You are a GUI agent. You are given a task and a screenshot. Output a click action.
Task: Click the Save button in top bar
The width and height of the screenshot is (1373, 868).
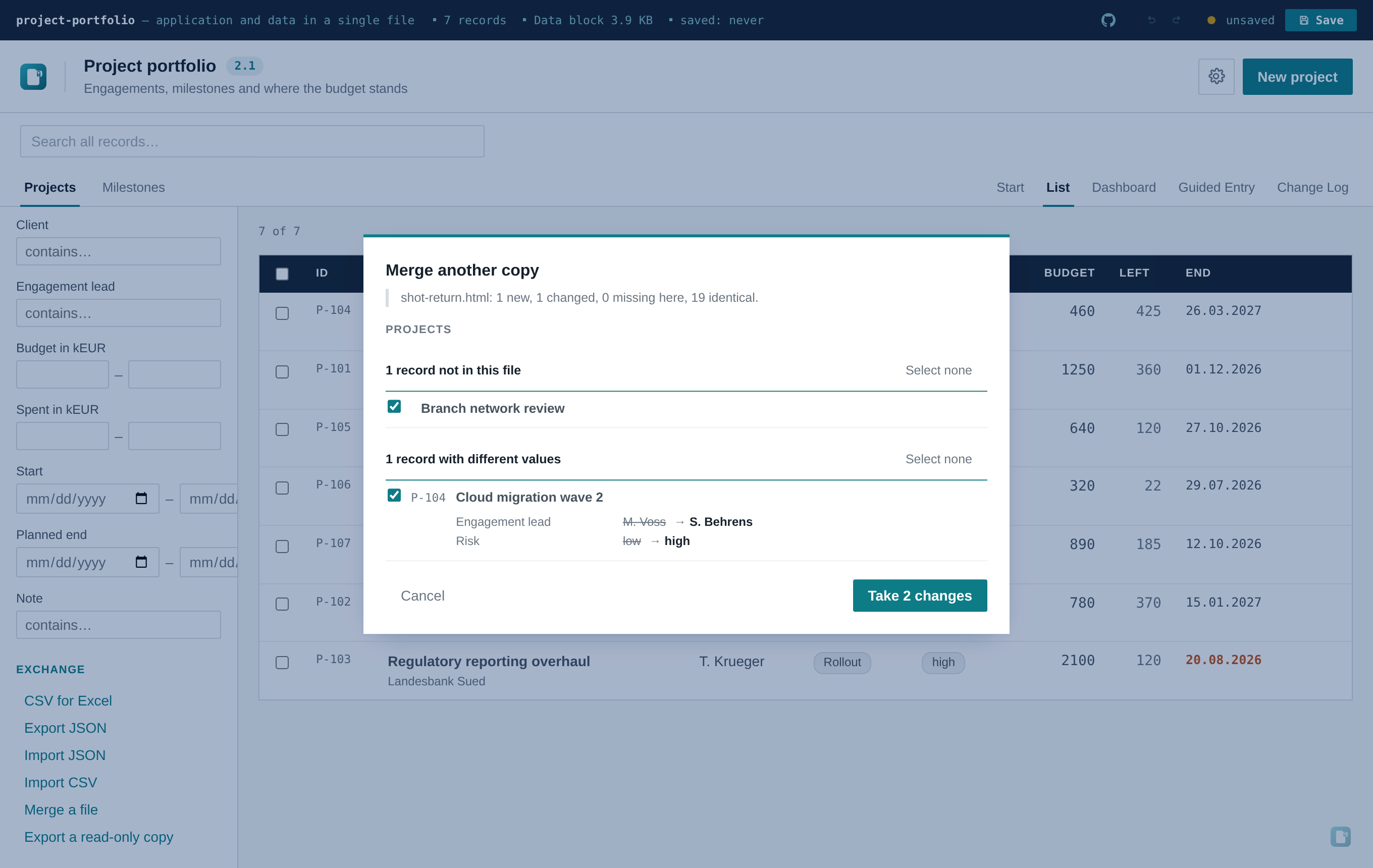pos(1321,20)
